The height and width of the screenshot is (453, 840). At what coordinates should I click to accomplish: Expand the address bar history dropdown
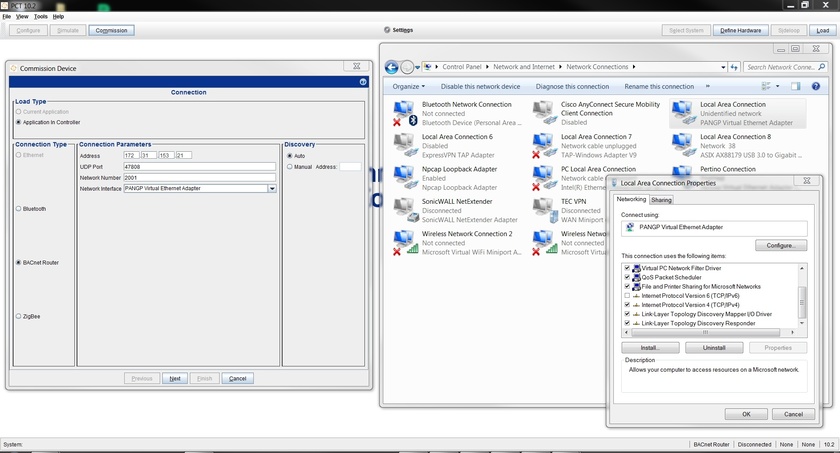point(723,67)
